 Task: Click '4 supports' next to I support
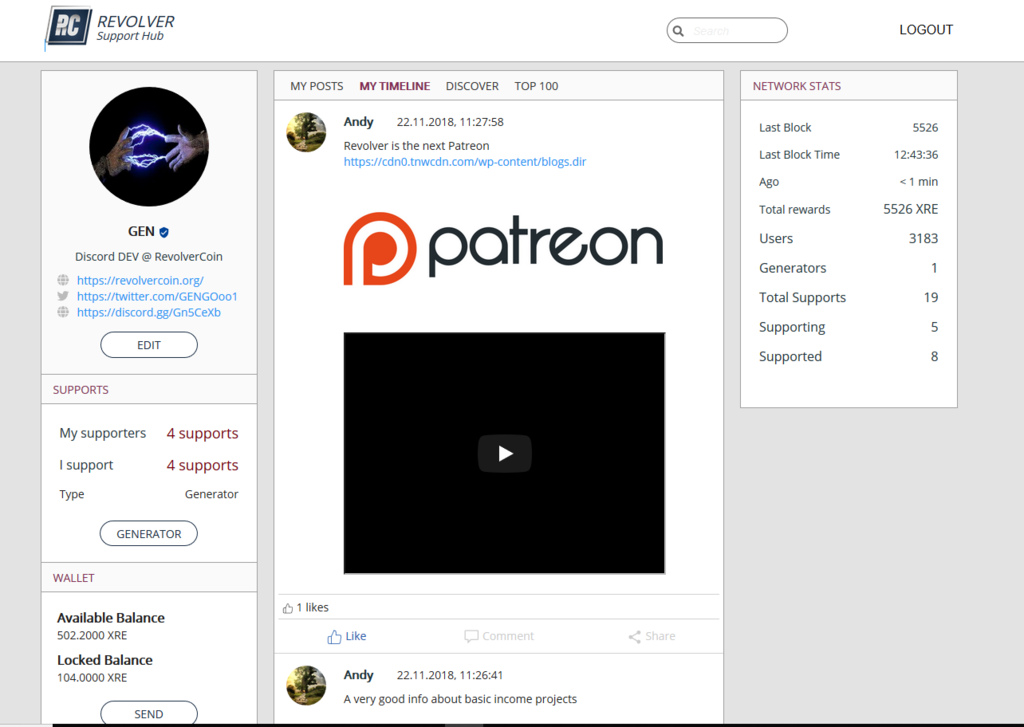[202, 465]
